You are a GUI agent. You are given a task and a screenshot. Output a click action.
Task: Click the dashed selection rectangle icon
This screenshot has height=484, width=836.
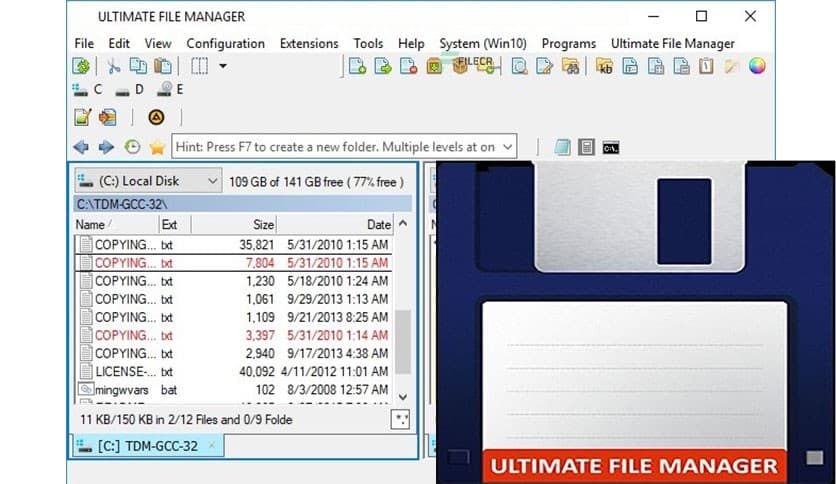199,66
